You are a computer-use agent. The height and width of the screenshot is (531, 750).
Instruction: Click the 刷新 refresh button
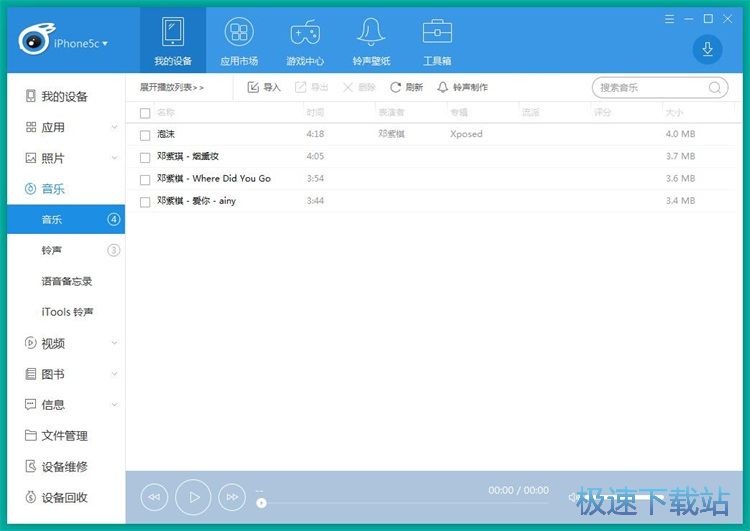click(x=407, y=87)
